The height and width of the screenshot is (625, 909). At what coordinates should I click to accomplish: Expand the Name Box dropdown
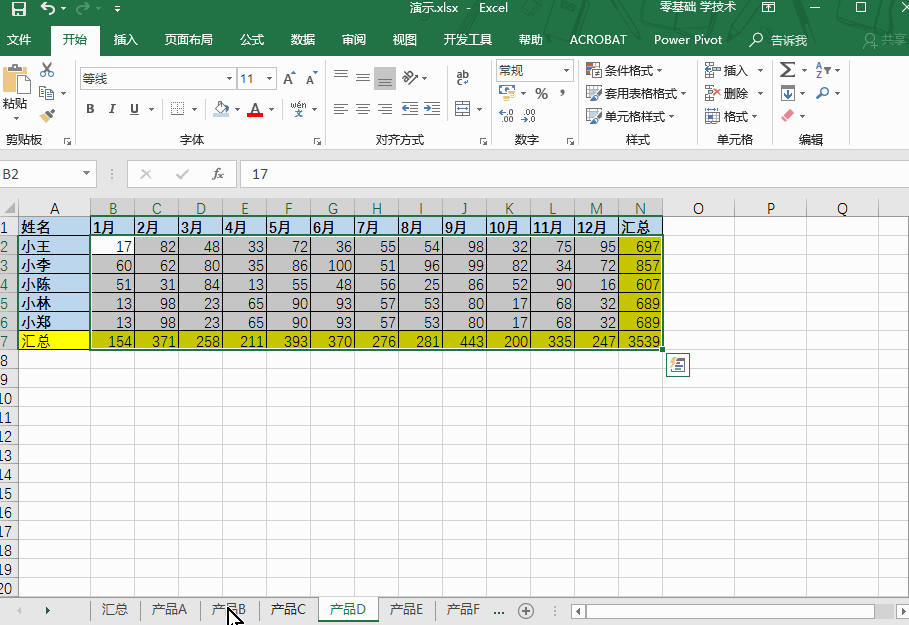click(x=86, y=173)
